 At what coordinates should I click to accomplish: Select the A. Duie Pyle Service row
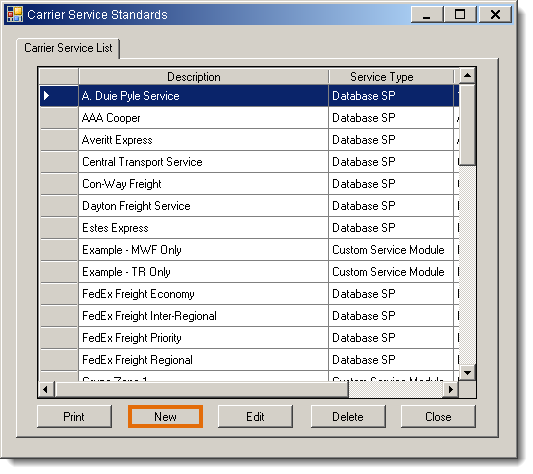[249, 96]
